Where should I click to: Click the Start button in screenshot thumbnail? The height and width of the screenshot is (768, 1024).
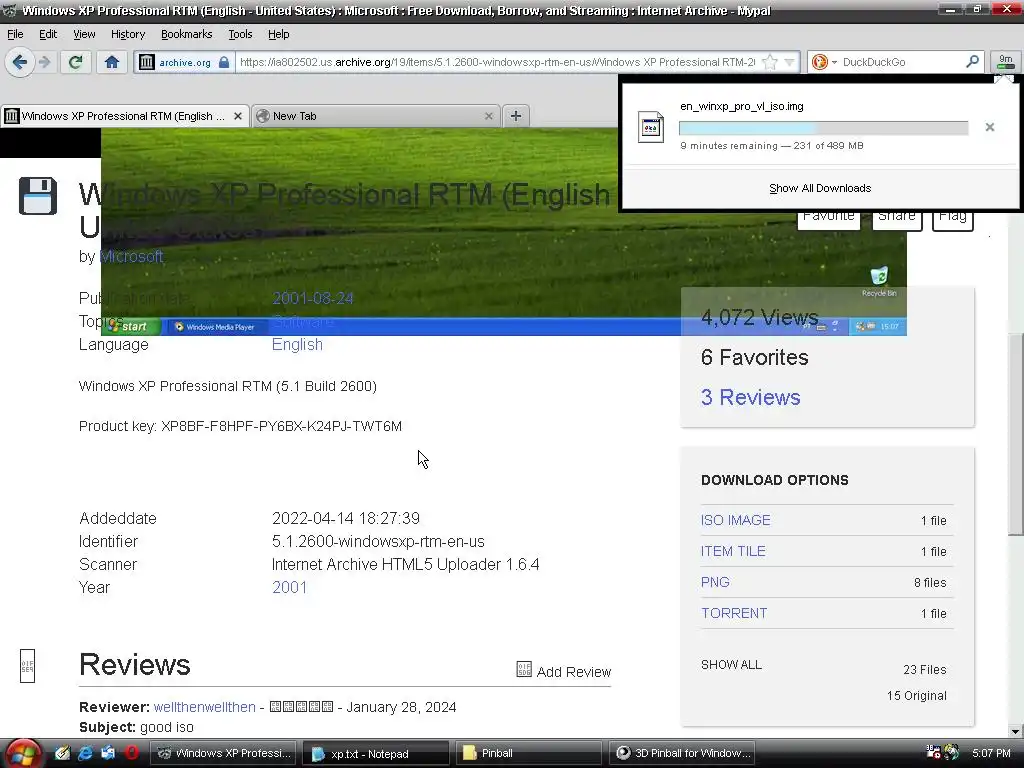click(130, 327)
